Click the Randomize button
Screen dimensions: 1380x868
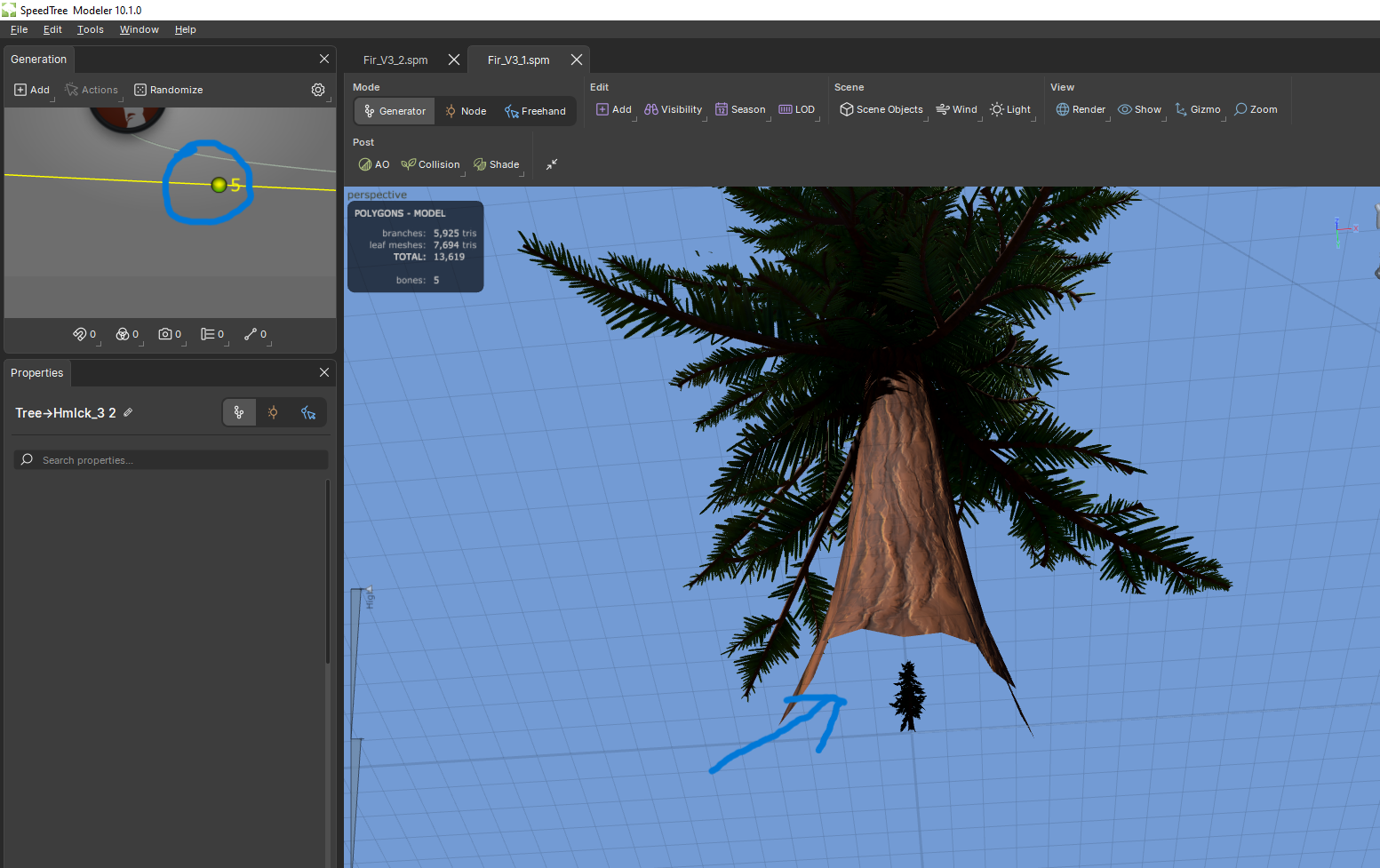coord(168,90)
